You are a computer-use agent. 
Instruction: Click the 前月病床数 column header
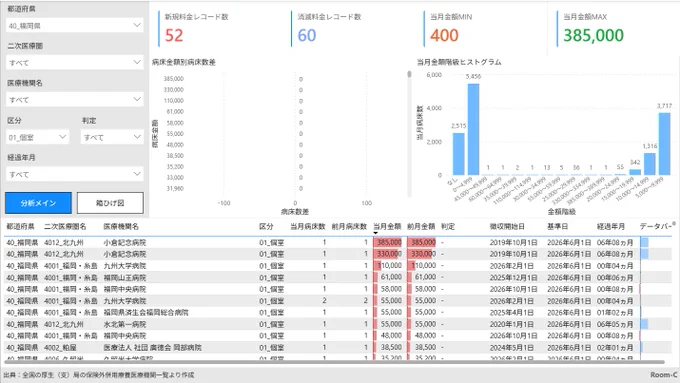(350, 226)
